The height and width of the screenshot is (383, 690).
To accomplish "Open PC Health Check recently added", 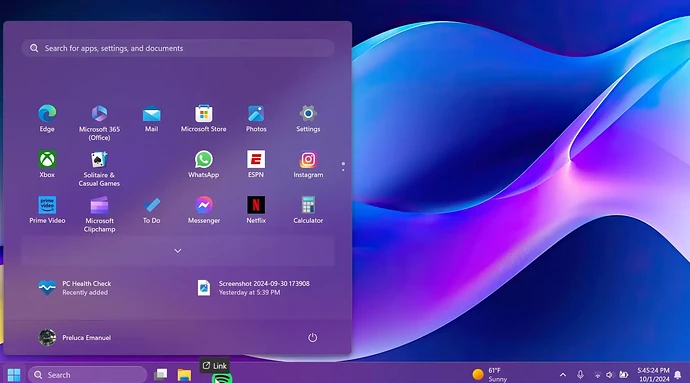I will [75, 288].
